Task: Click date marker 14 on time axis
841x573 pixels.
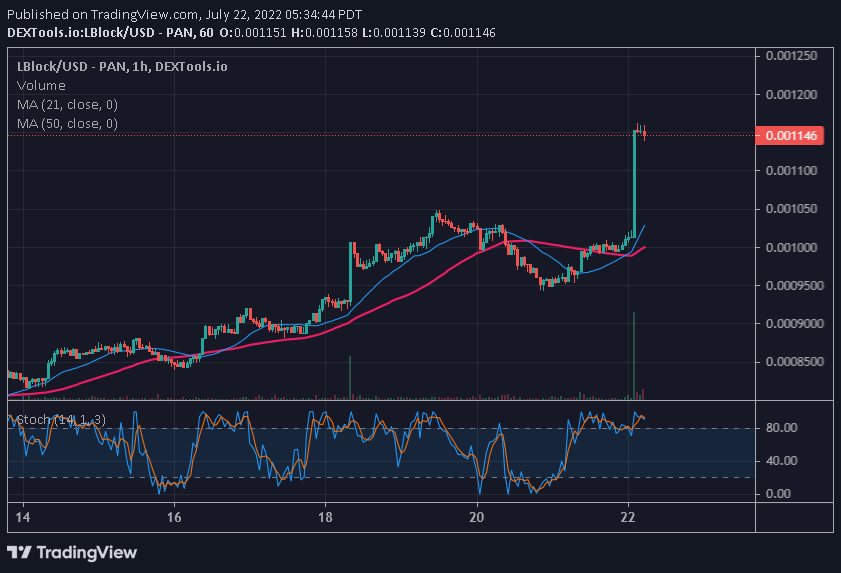Action: (x=23, y=517)
